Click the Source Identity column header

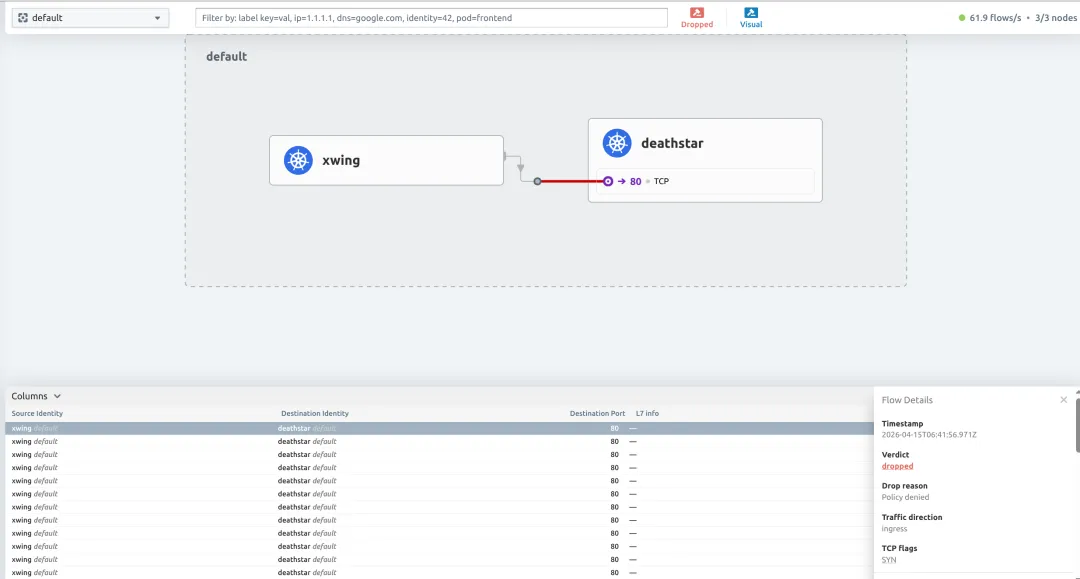point(37,413)
